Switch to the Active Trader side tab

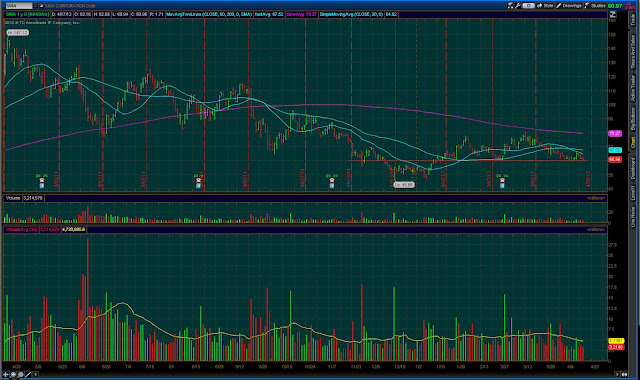click(x=633, y=88)
